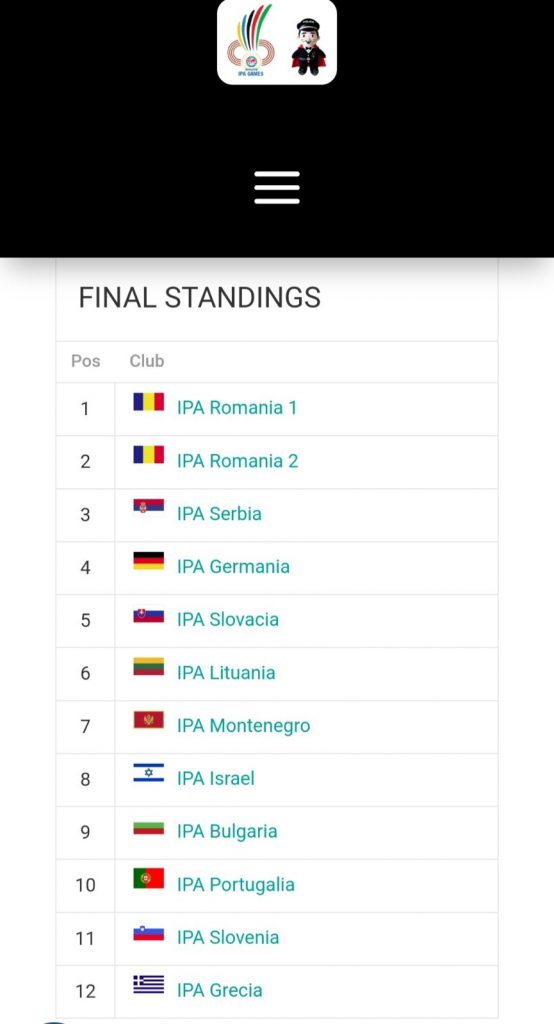
Task: Open the IPA Lituania team link
Action: (226, 673)
